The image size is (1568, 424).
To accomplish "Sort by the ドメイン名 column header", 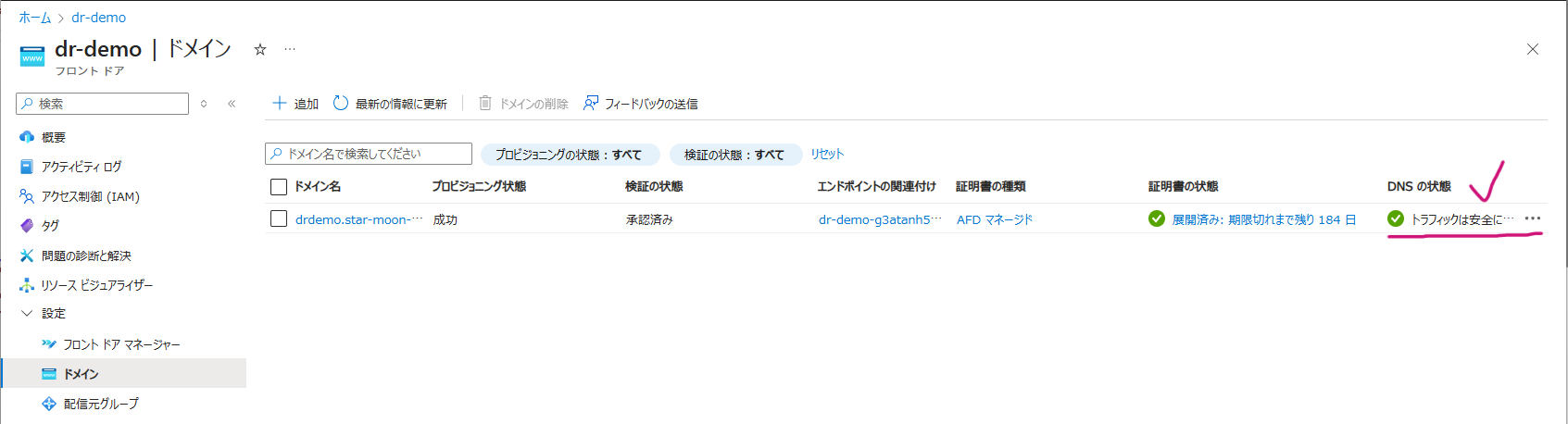I will pos(318,186).
